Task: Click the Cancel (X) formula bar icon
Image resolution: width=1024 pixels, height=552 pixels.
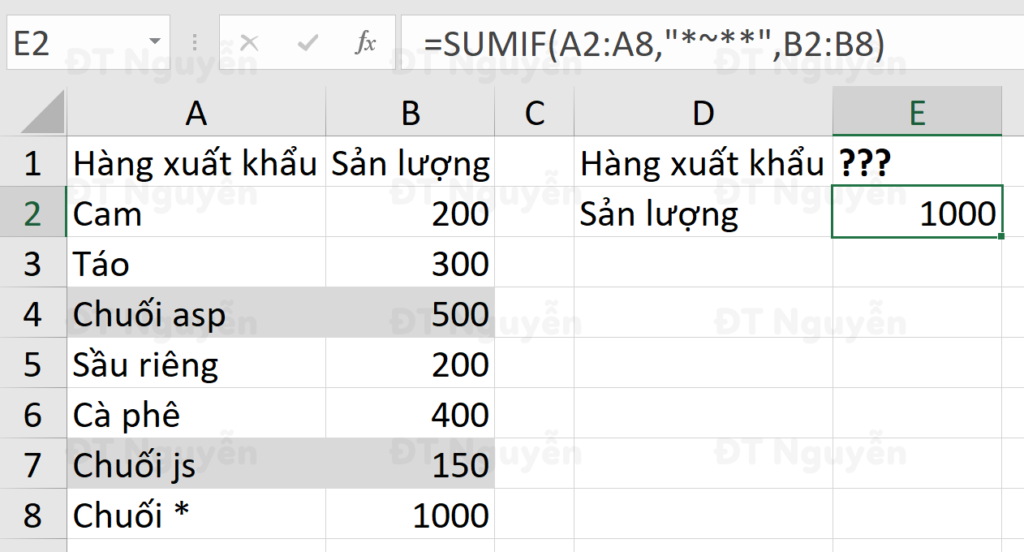Action: (x=249, y=43)
